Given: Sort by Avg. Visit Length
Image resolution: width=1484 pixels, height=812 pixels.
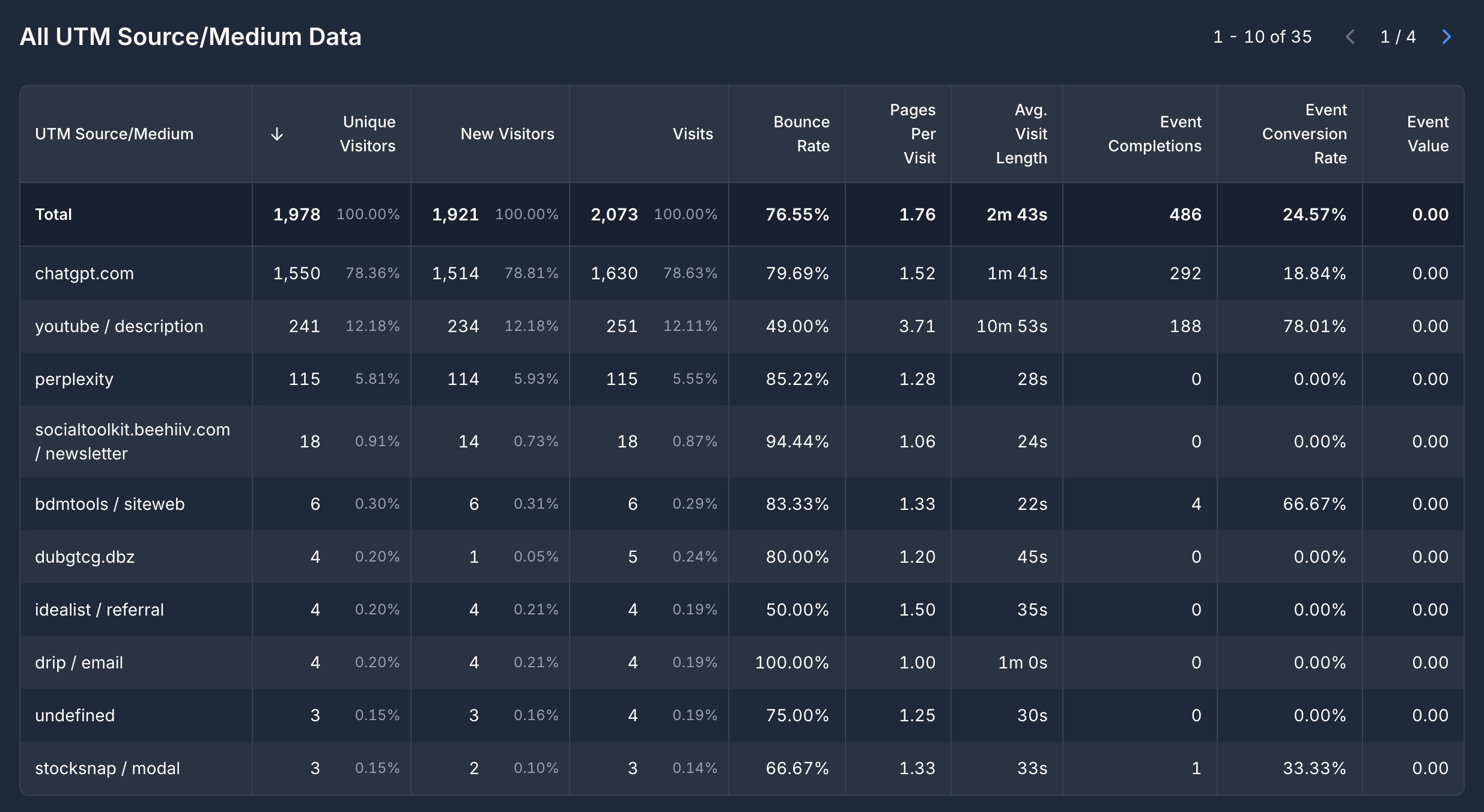Looking at the screenshot, I should click(x=1021, y=134).
